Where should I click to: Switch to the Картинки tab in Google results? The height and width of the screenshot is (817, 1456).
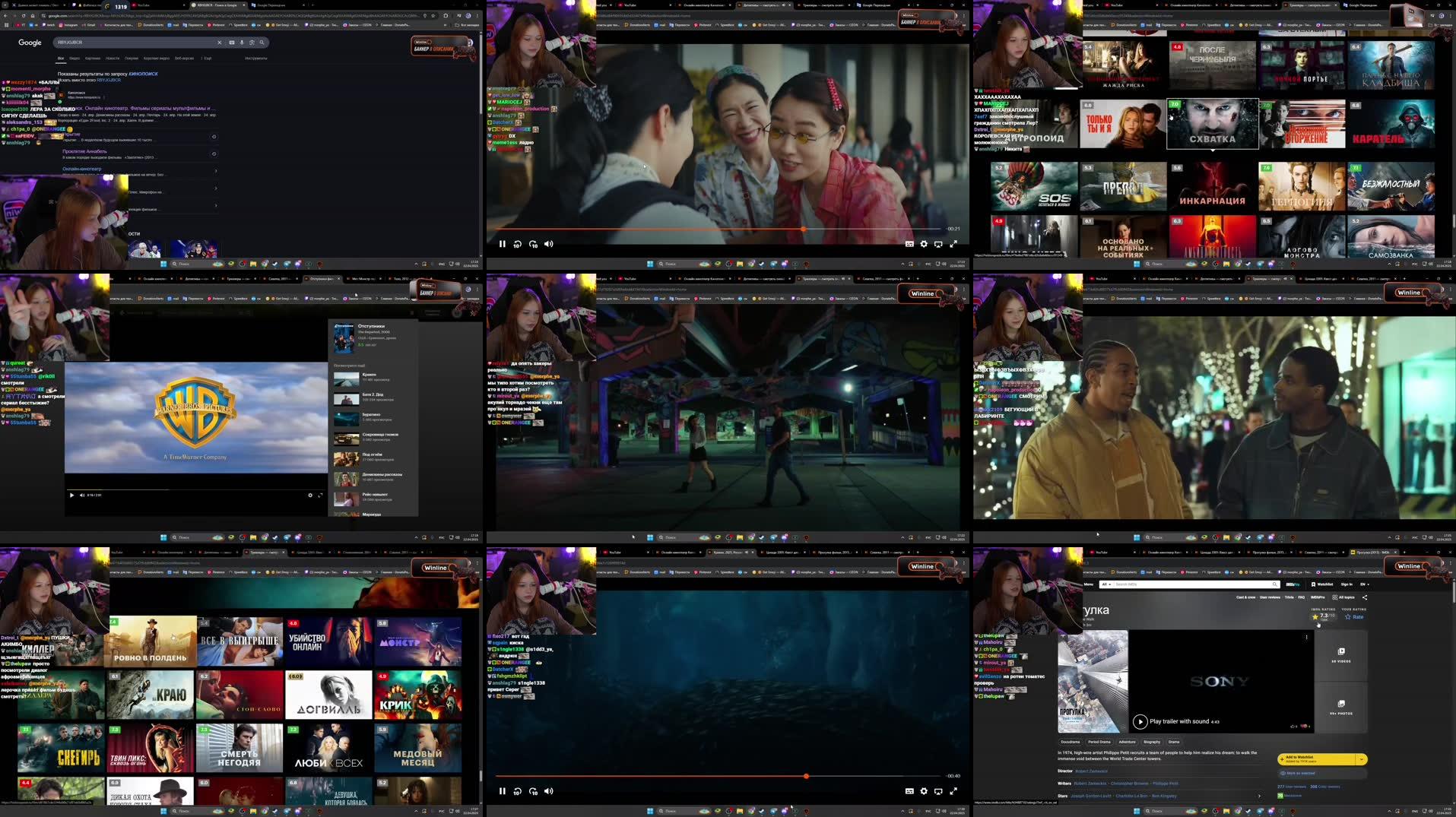tap(93, 58)
